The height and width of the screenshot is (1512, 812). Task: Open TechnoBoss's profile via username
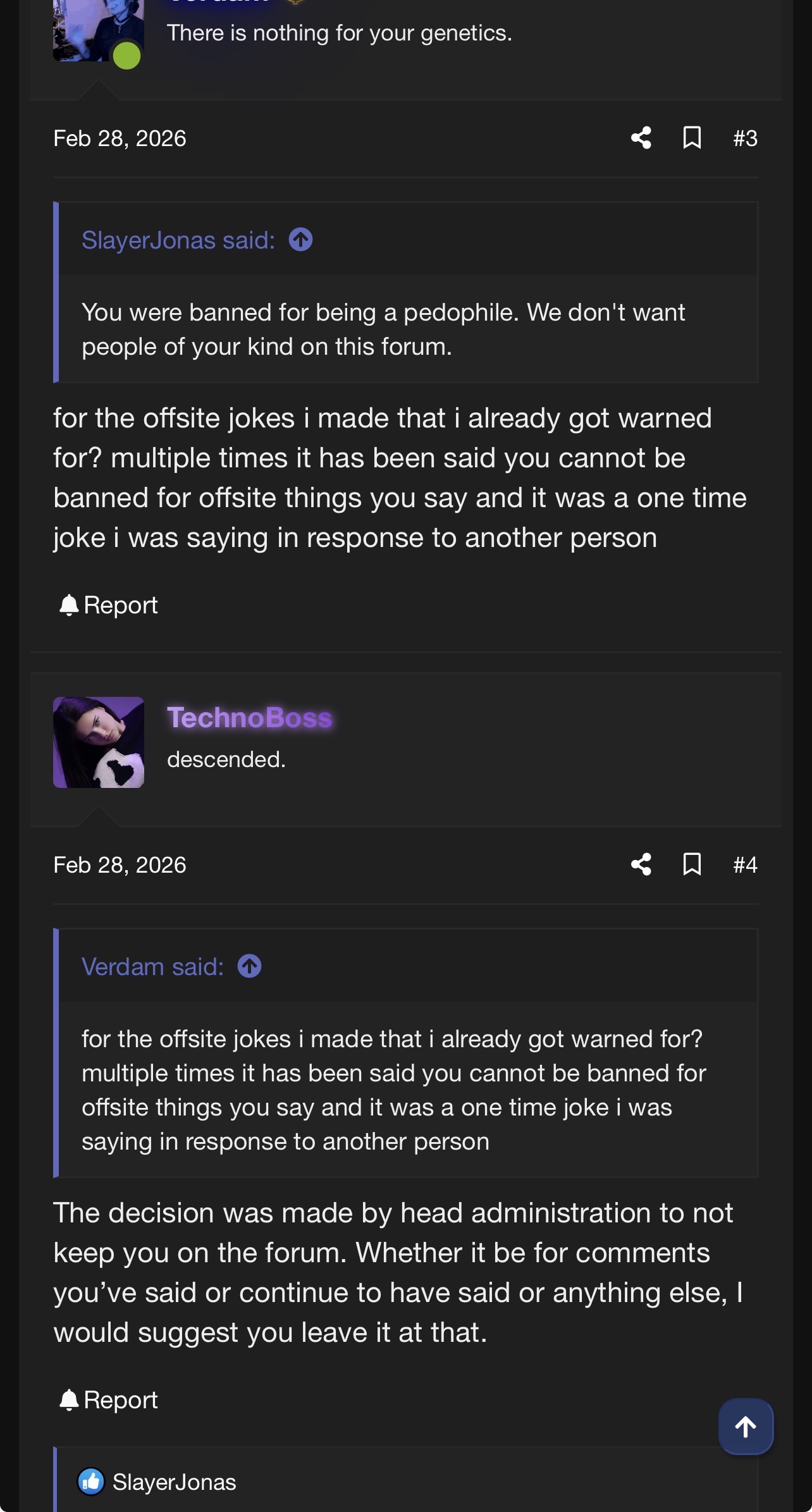249,718
